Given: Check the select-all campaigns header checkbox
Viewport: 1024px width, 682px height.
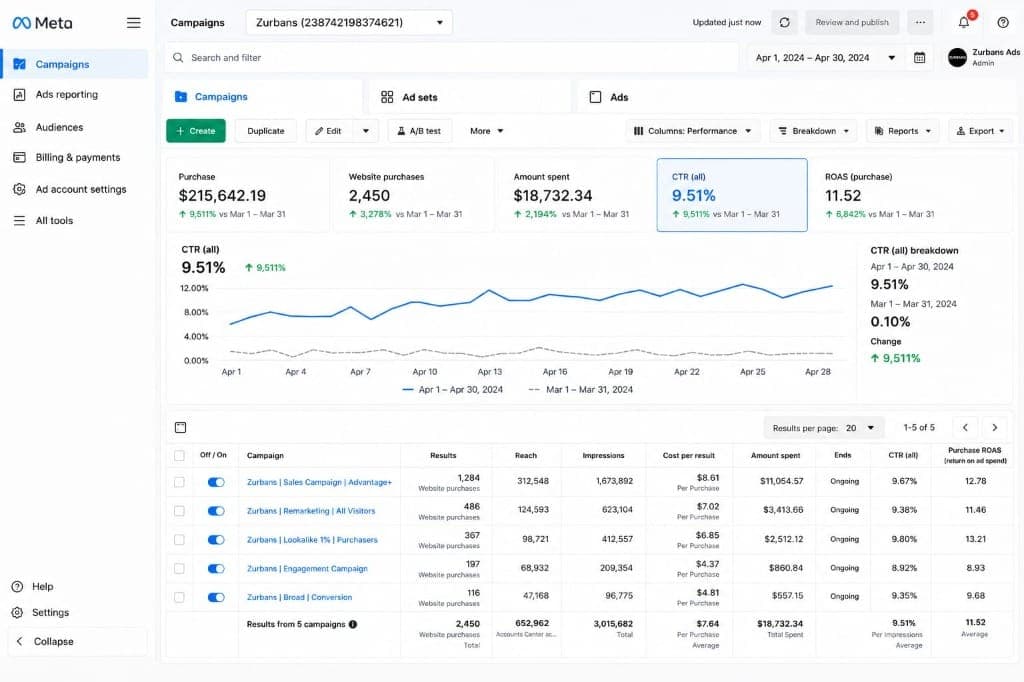Looking at the screenshot, I should coord(179,455).
